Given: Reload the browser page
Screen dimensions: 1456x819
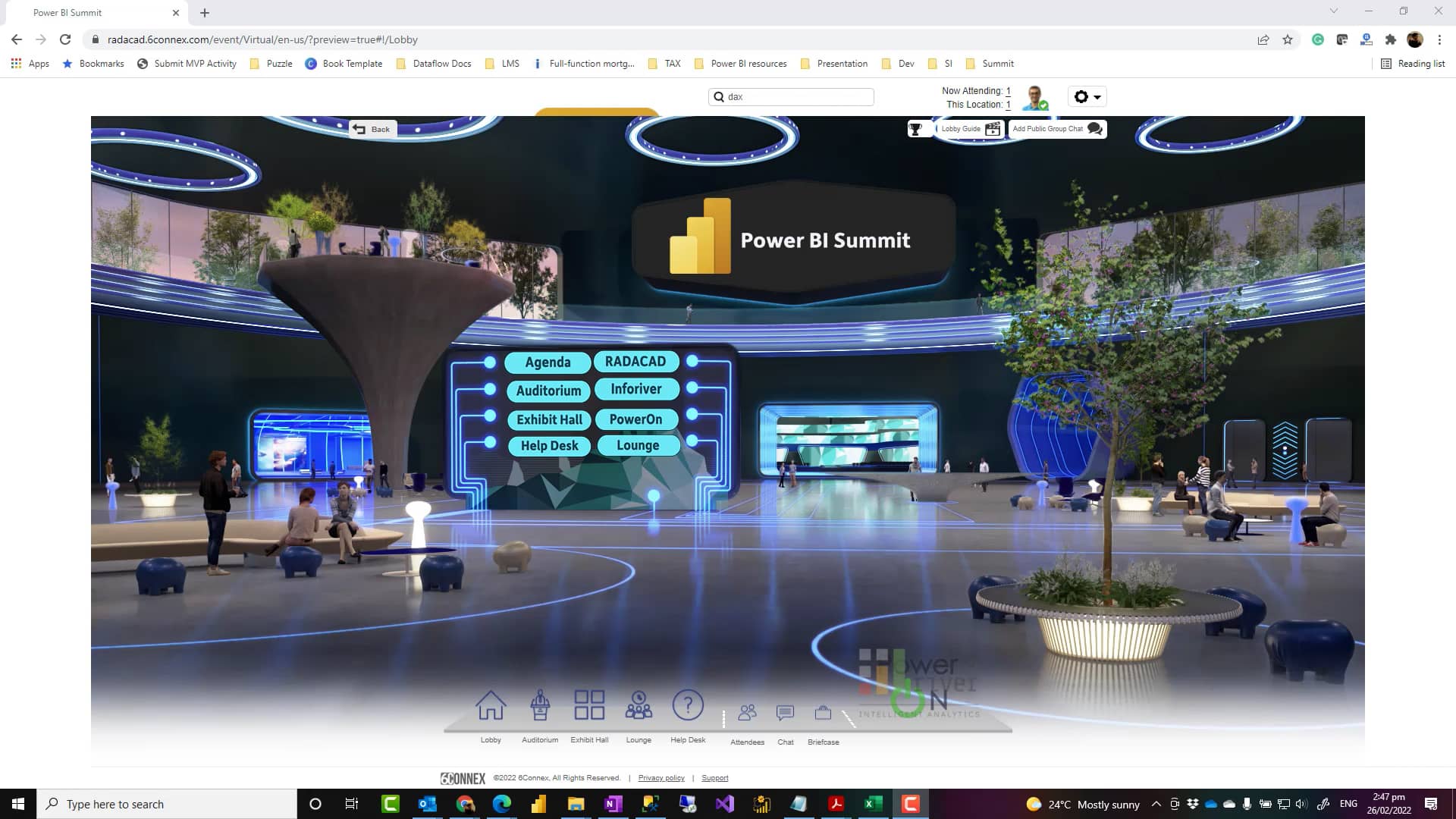Looking at the screenshot, I should (65, 39).
